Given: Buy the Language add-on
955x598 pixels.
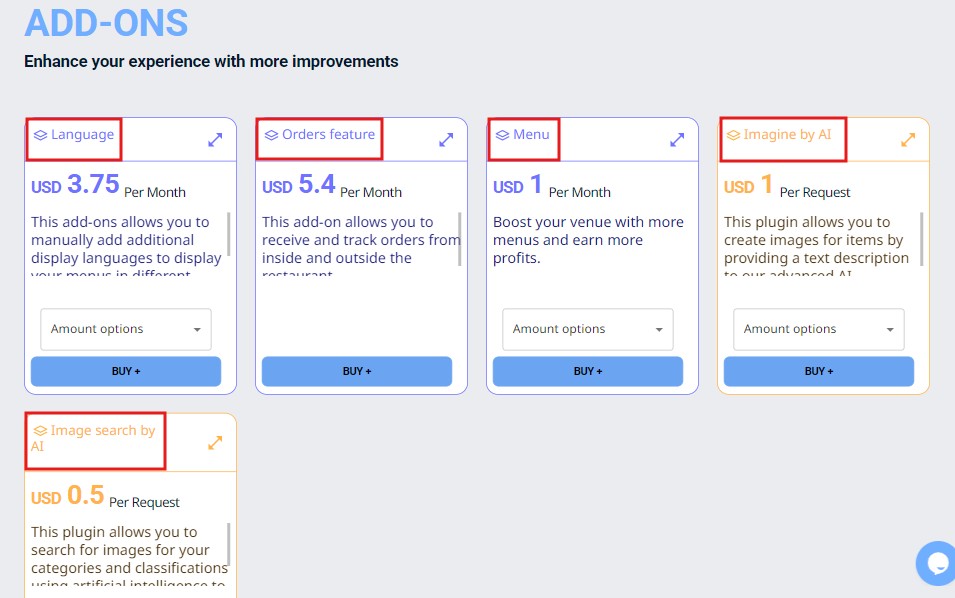Looking at the screenshot, I should coord(126,371).
